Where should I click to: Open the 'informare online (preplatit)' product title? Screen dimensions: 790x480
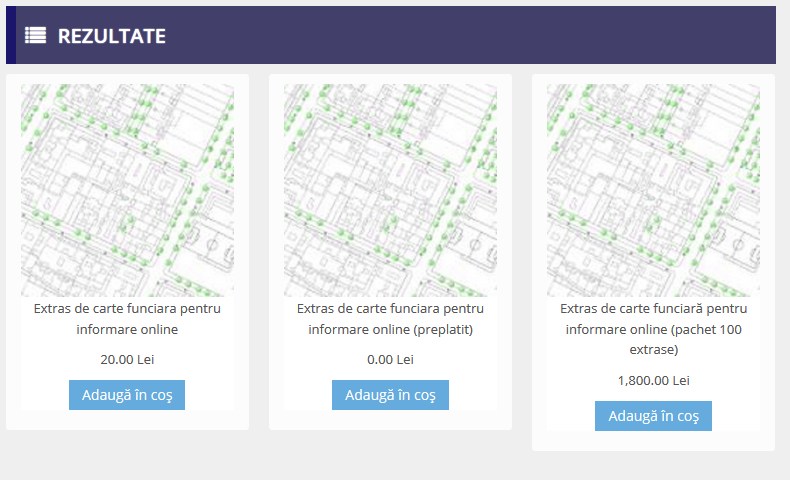pyautogui.click(x=390, y=319)
